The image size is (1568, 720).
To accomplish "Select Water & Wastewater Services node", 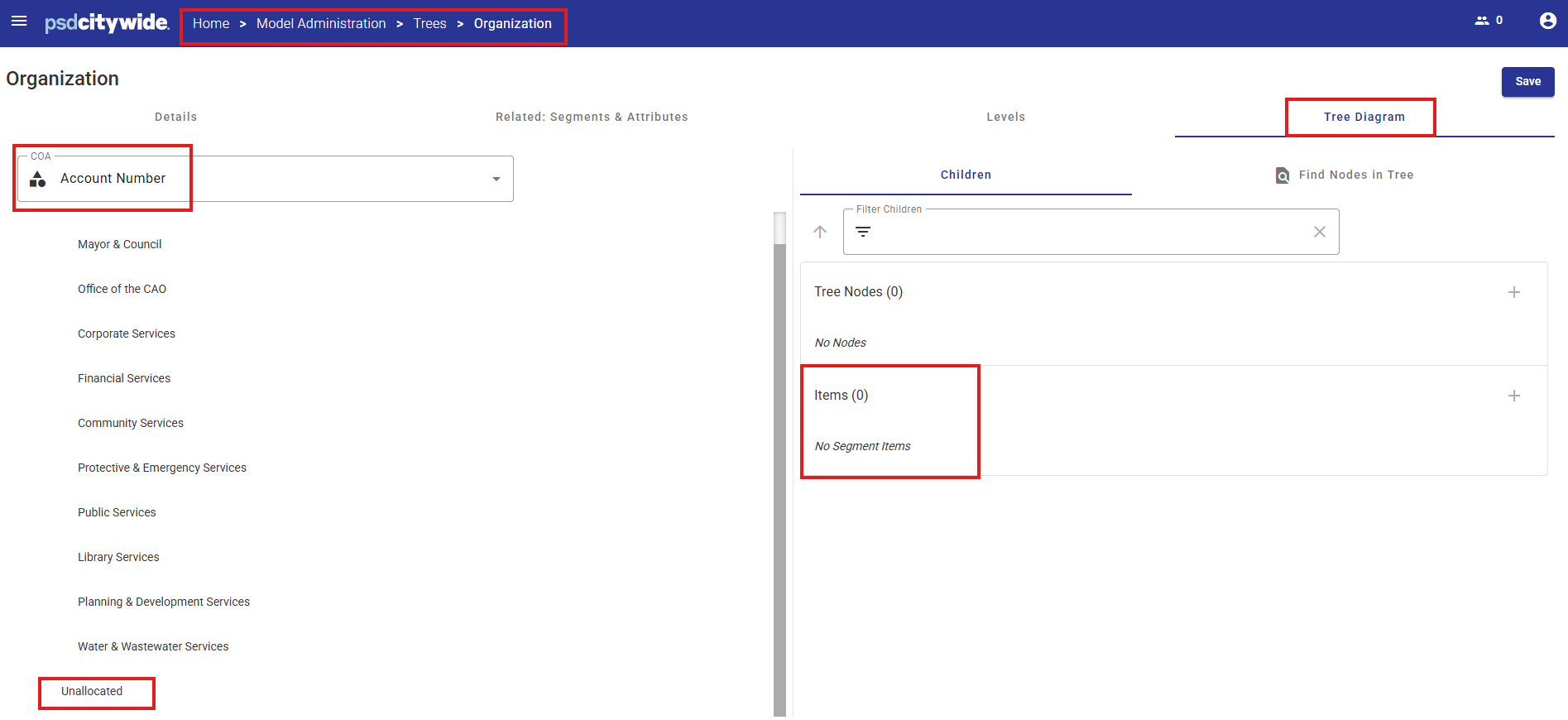I will [x=153, y=646].
